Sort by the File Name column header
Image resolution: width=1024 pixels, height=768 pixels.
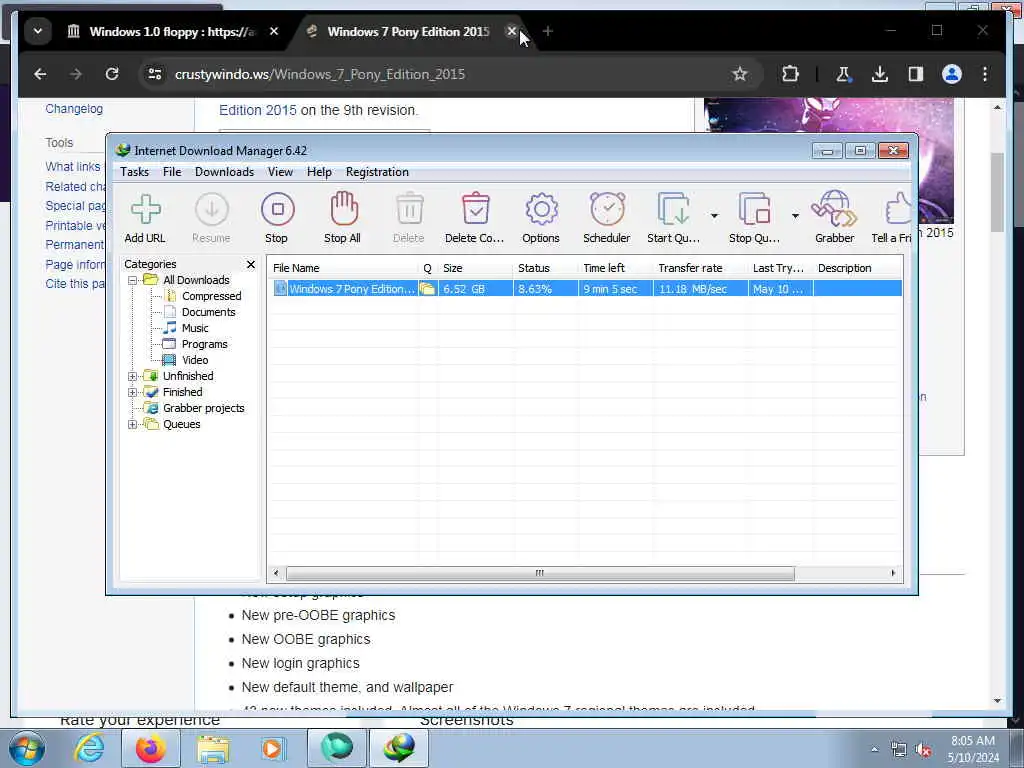click(343, 268)
